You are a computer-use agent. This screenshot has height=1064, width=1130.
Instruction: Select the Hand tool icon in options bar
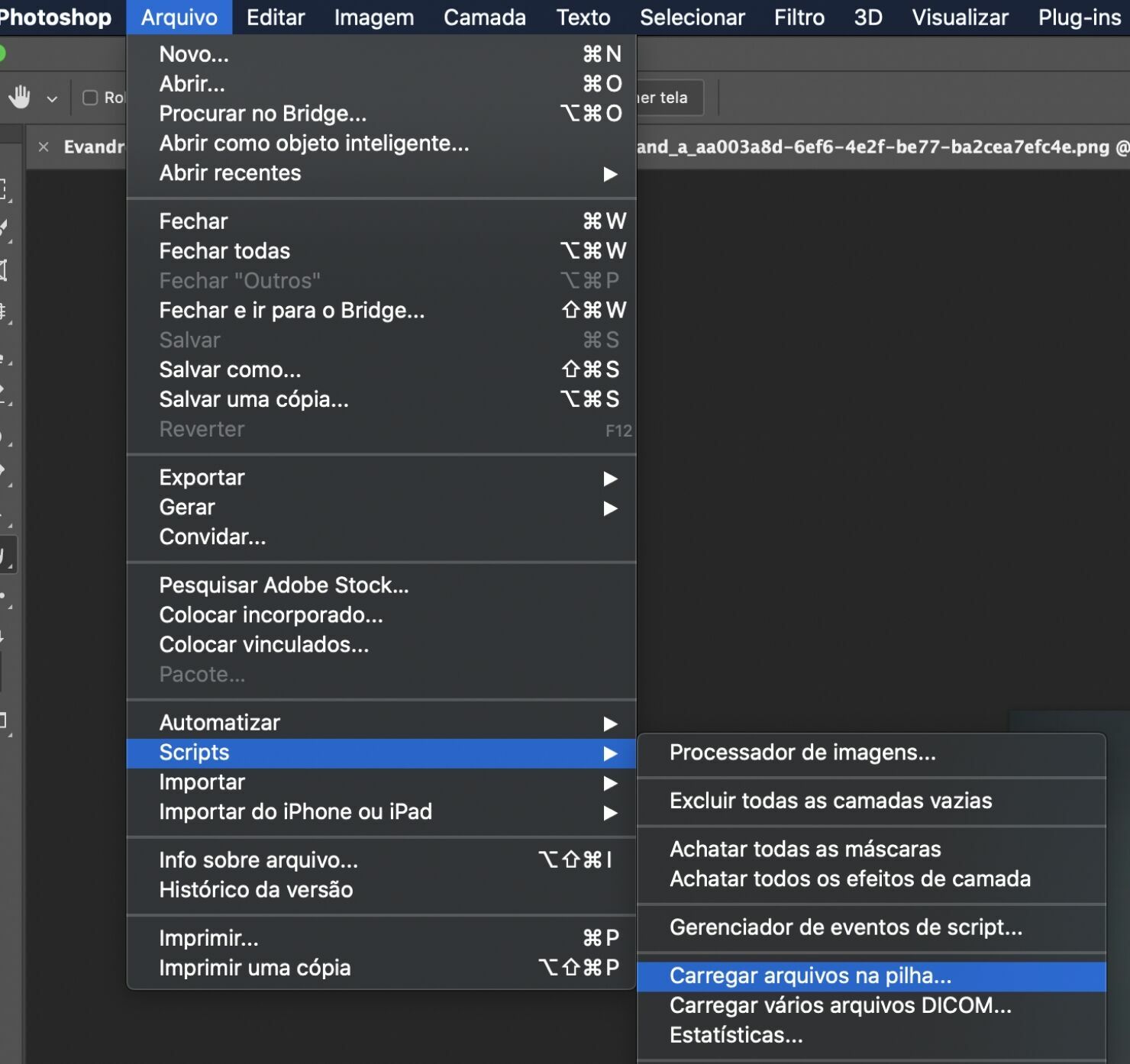20,97
